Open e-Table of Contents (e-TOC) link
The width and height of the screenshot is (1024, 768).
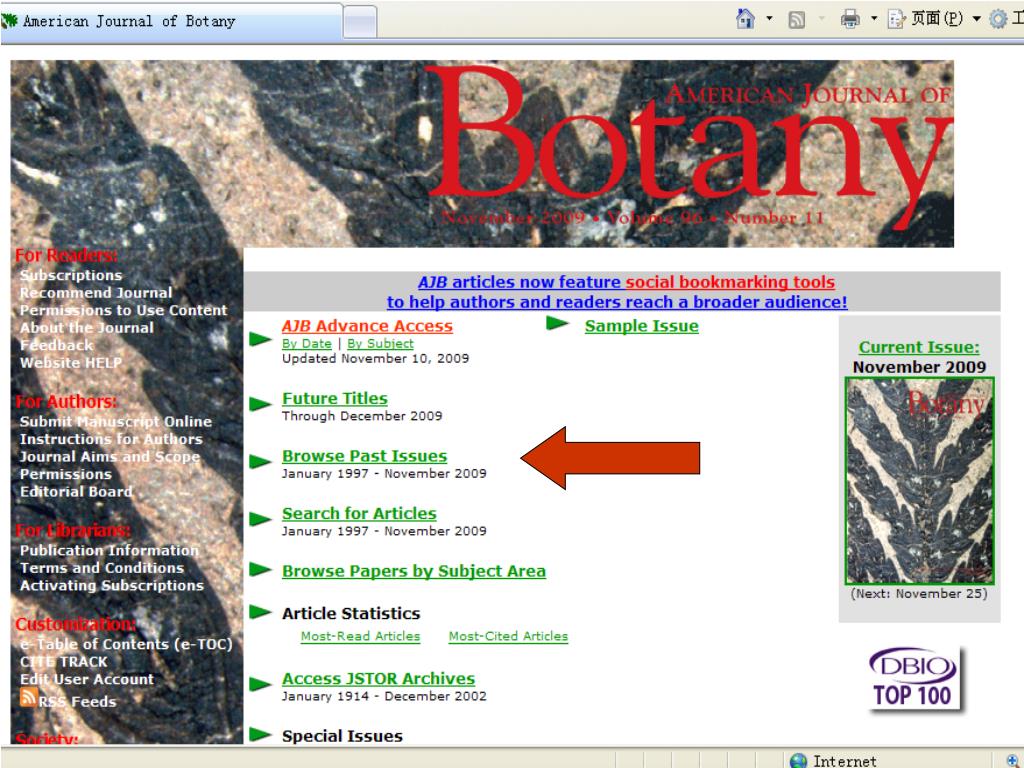click(x=126, y=645)
